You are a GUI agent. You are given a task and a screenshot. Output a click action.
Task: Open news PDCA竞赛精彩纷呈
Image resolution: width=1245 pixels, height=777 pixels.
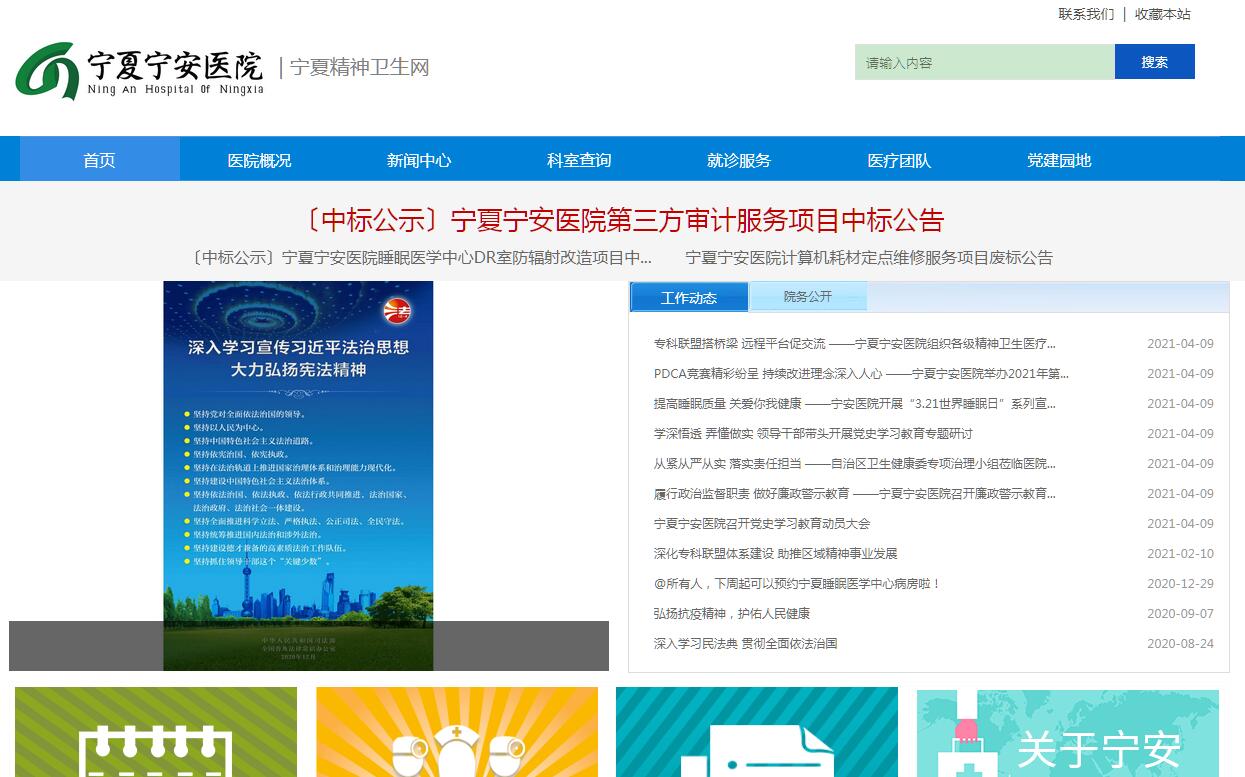click(861, 374)
